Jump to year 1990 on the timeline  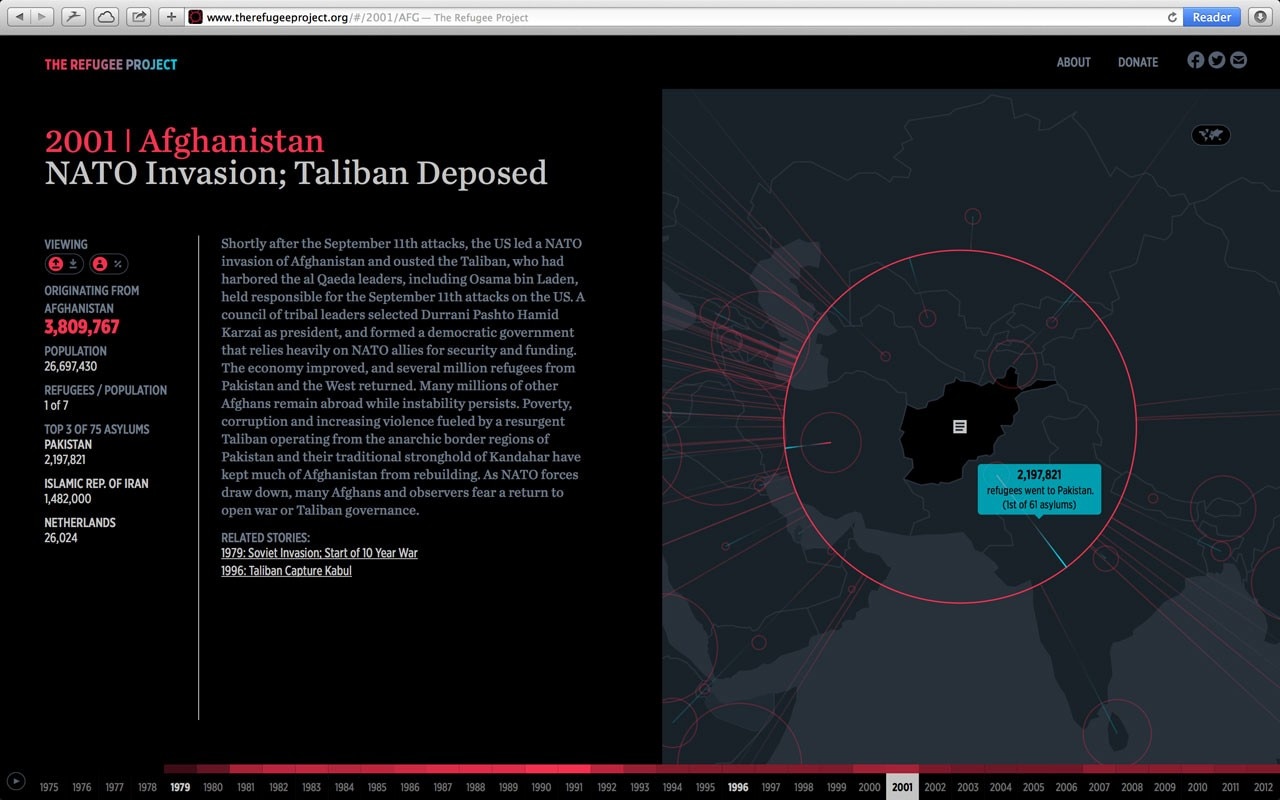click(540, 787)
